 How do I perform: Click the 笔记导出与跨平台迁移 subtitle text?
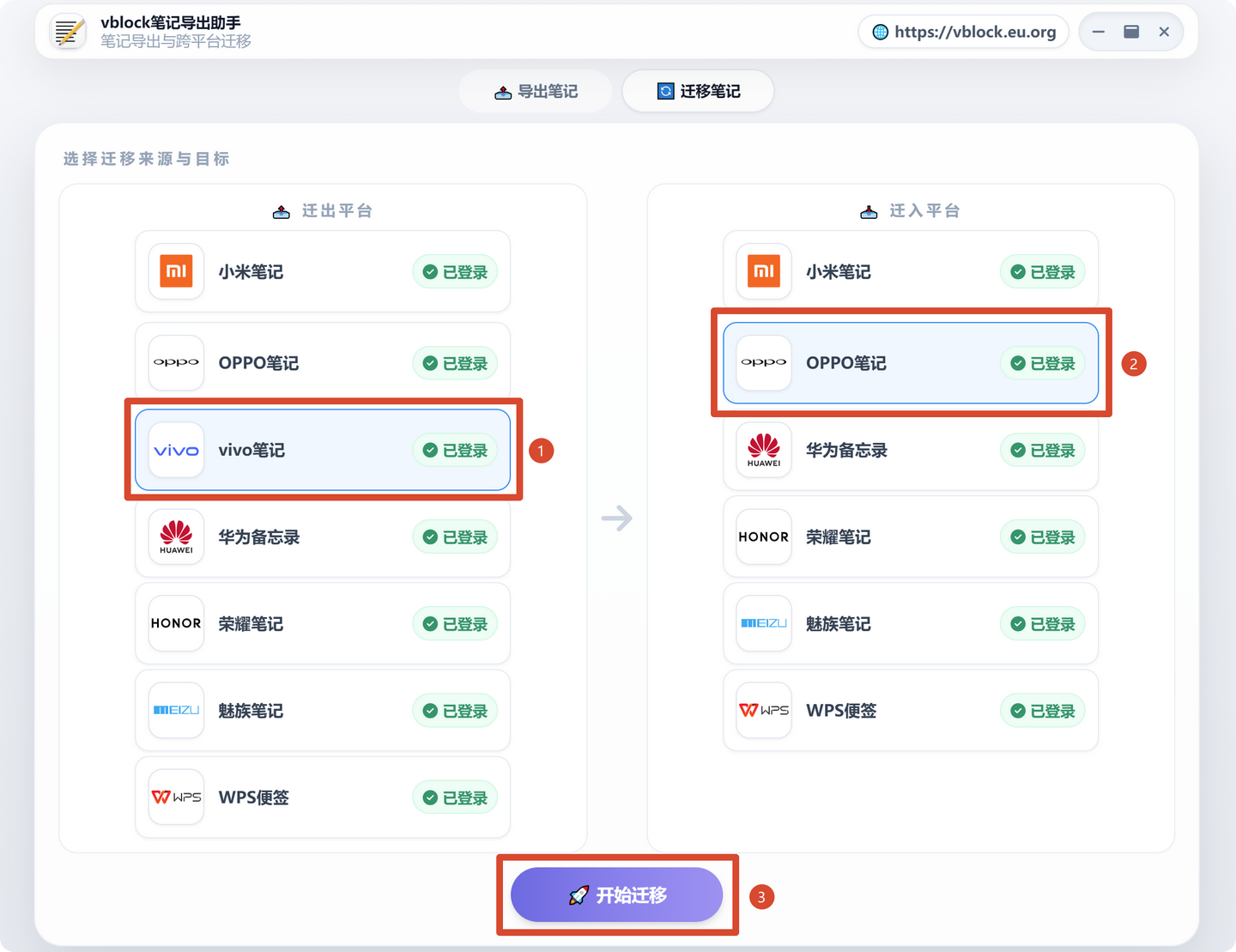point(176,41)
